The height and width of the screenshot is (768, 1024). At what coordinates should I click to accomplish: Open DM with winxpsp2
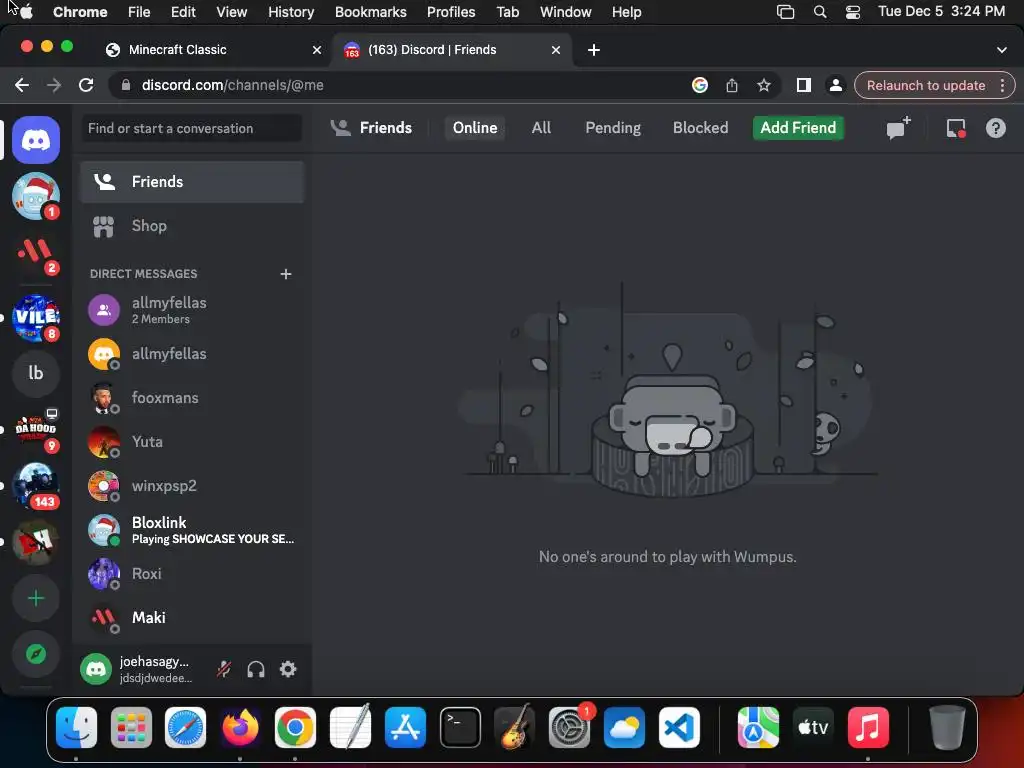(192, 486)
